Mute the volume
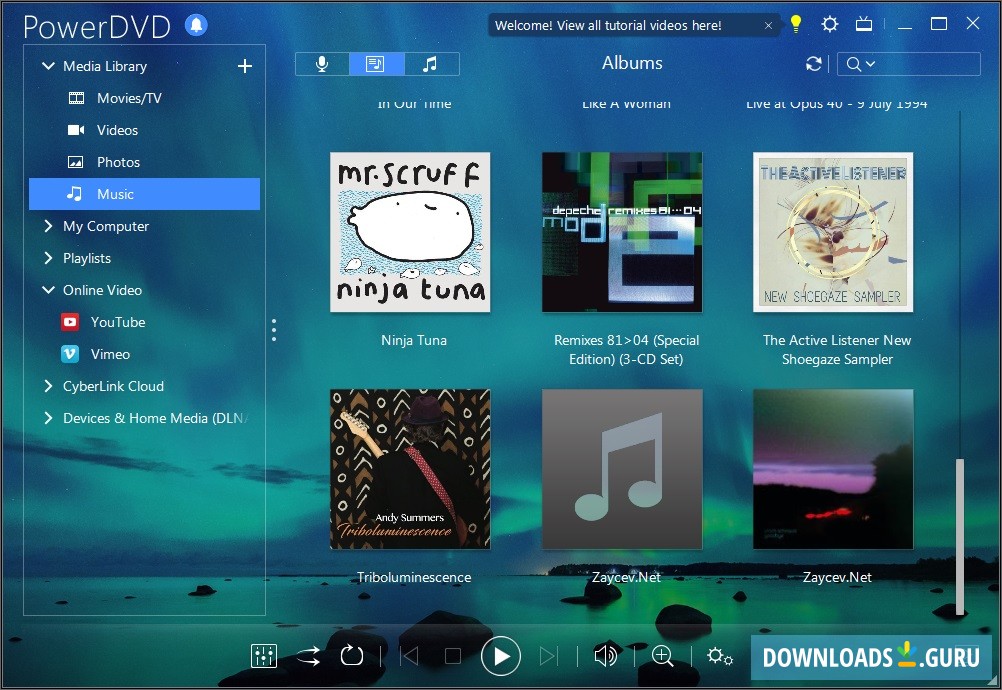The width and height of the screenshot is (1002, 690). click(x=605, y=656)
